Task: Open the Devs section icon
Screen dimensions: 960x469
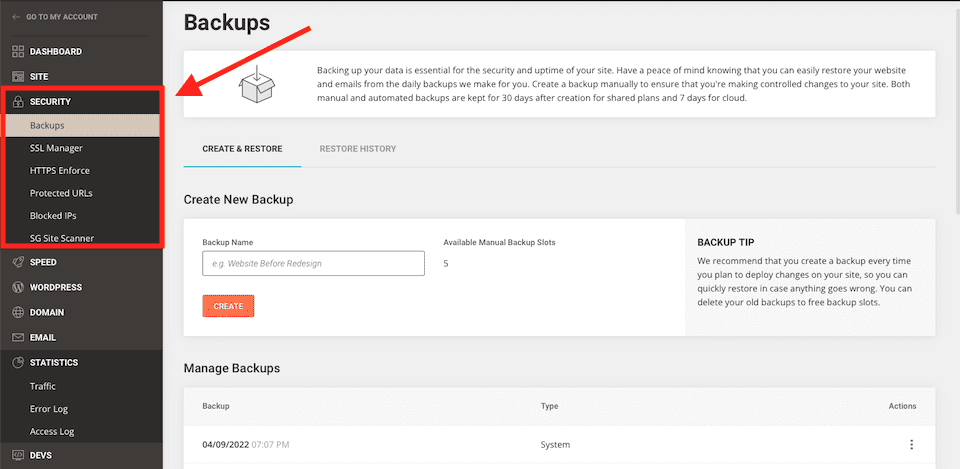Action: 18,456
